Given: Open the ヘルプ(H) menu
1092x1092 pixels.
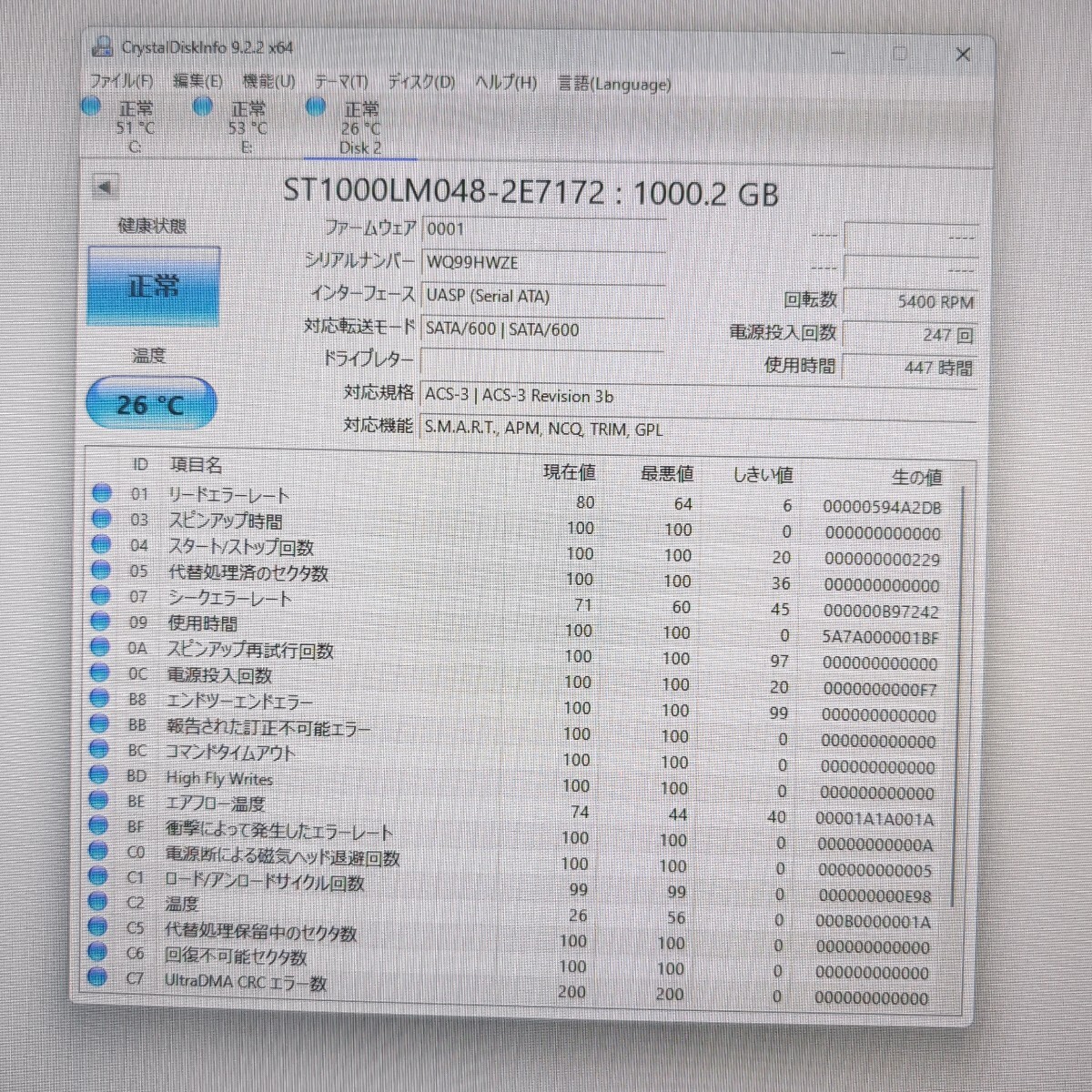Looking at the screenshot, I should (506, 83).
